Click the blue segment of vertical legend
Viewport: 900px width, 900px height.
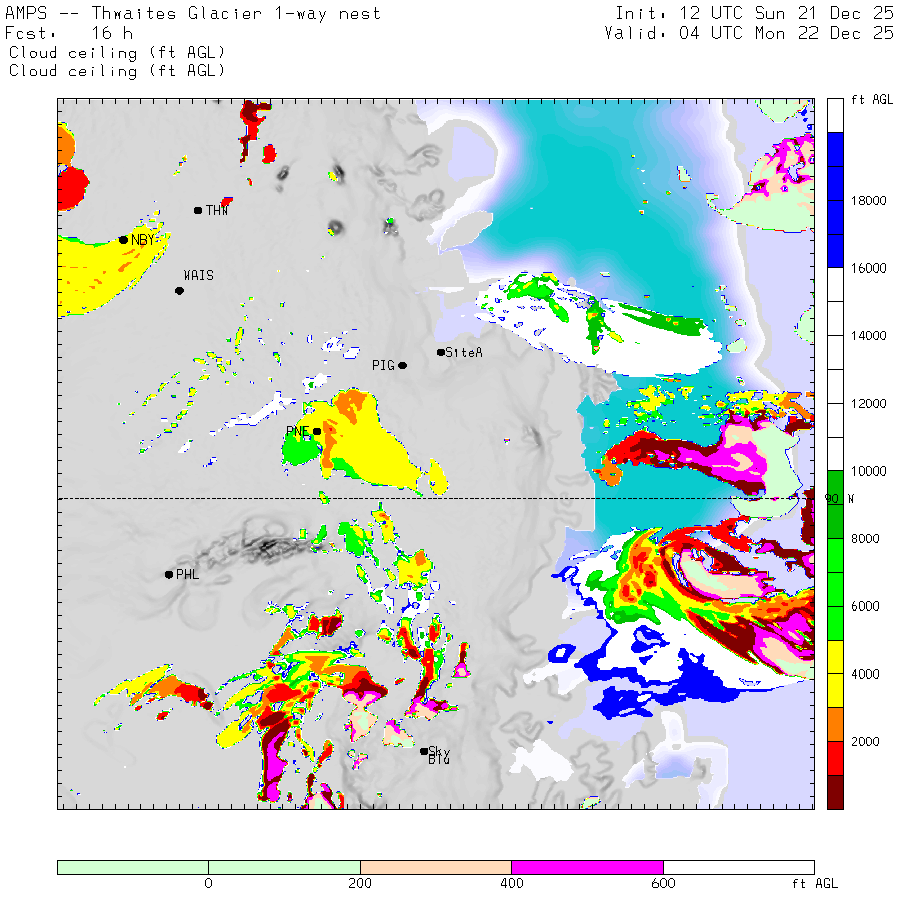point(835,200)
